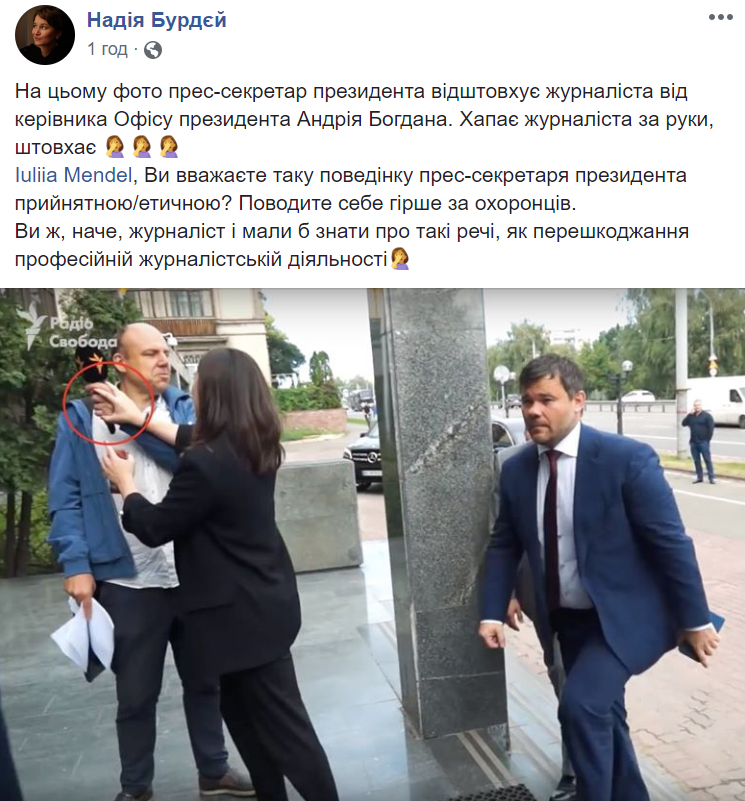Click the public globe privacy icon
745x801 pixels.
[153, 50]
